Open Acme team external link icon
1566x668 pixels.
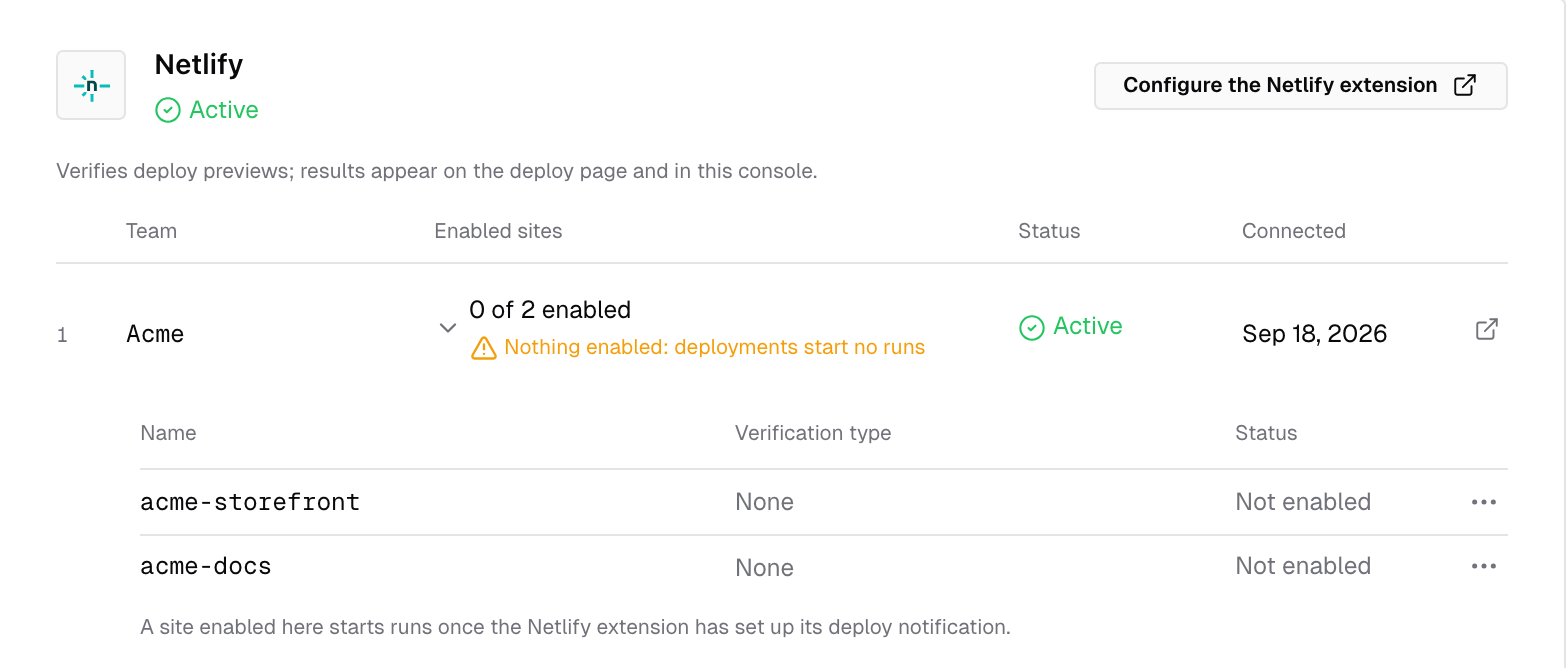[1487, 329]
